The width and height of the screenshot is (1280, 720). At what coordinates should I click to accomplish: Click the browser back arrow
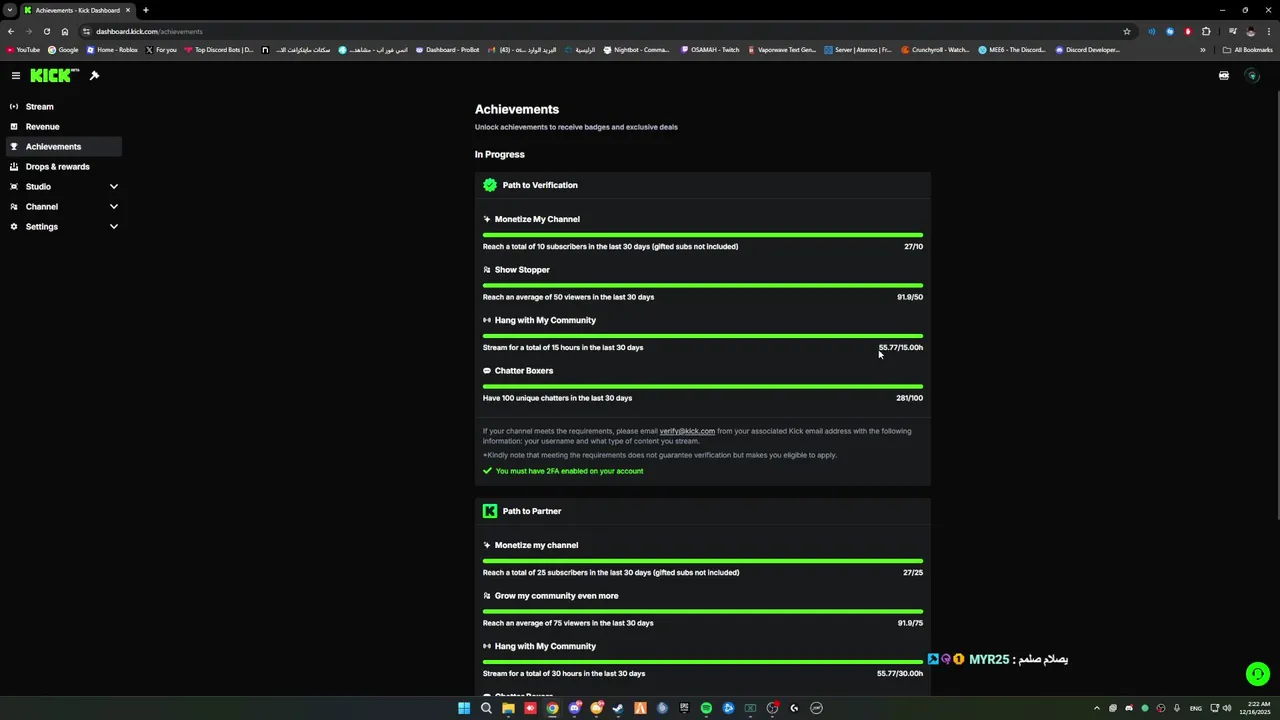coord(11,31)
